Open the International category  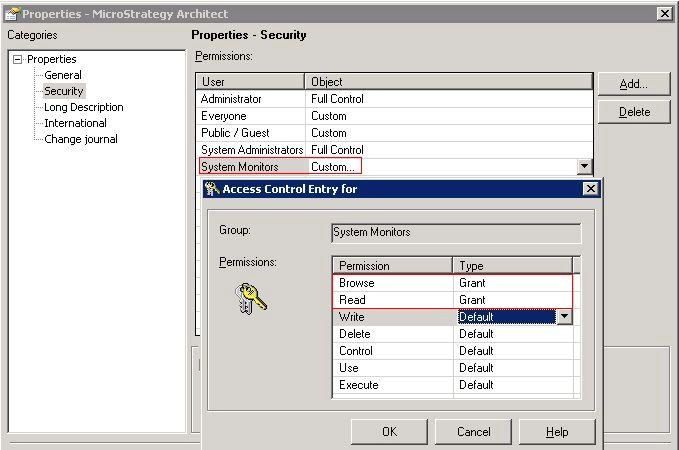[75, 123]
